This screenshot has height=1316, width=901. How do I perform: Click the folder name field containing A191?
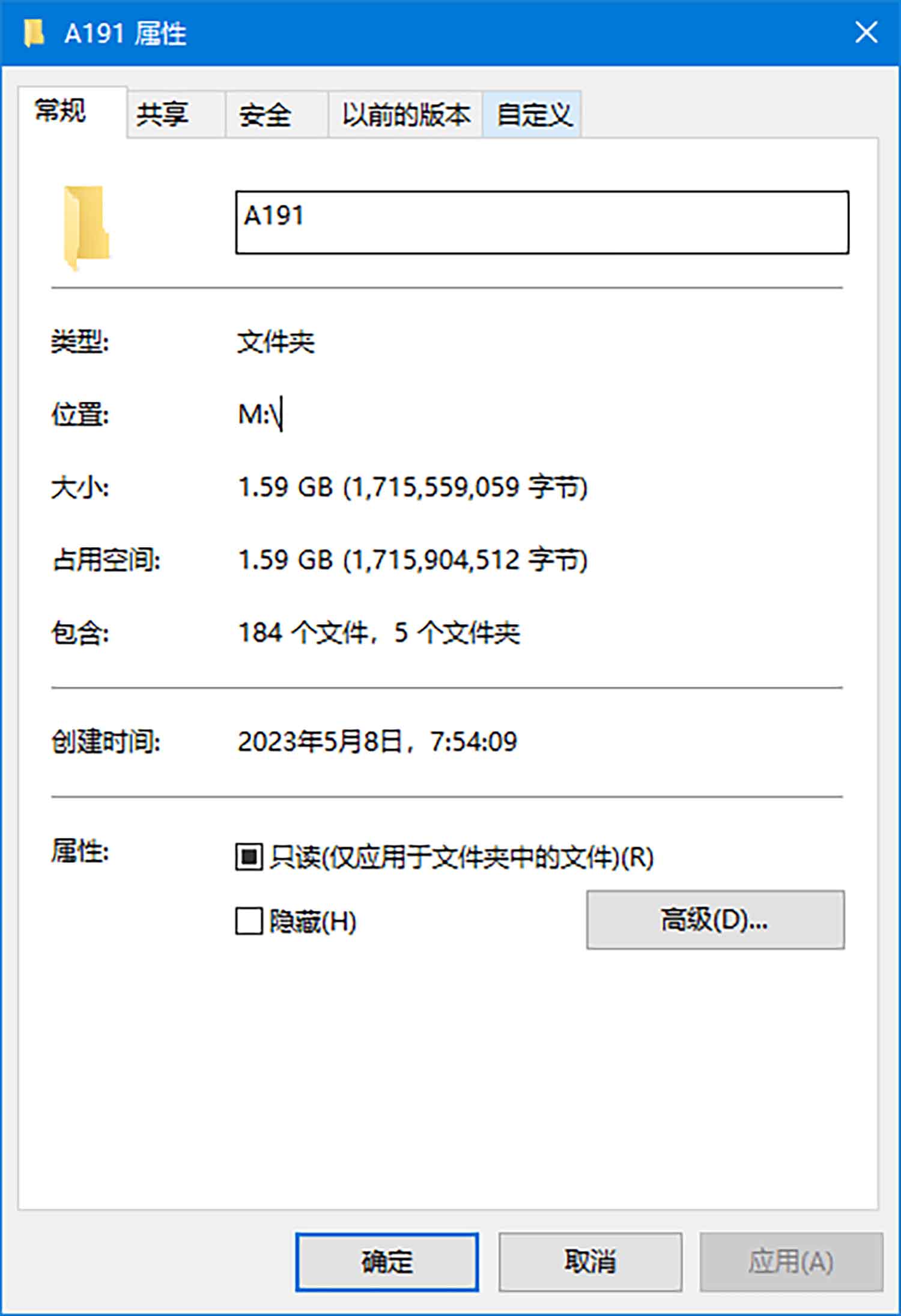click(x=542, y=222)
